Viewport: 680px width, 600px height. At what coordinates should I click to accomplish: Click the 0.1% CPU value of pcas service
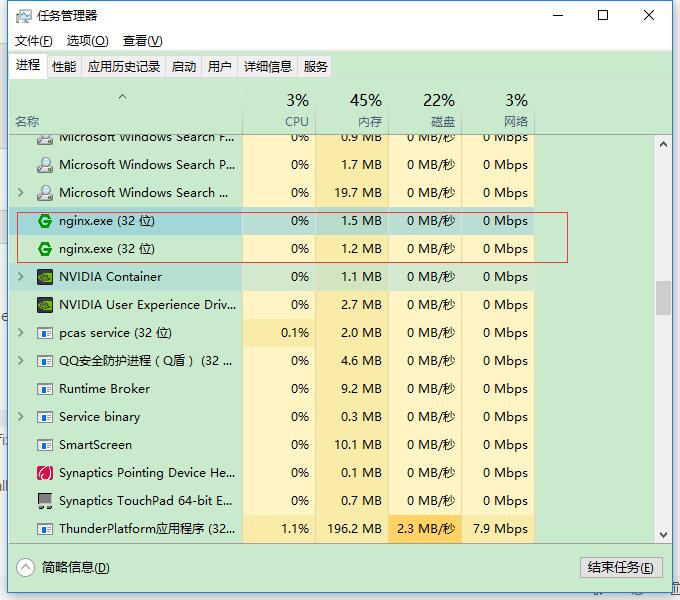pyautogui.click(x=295, y=333)
